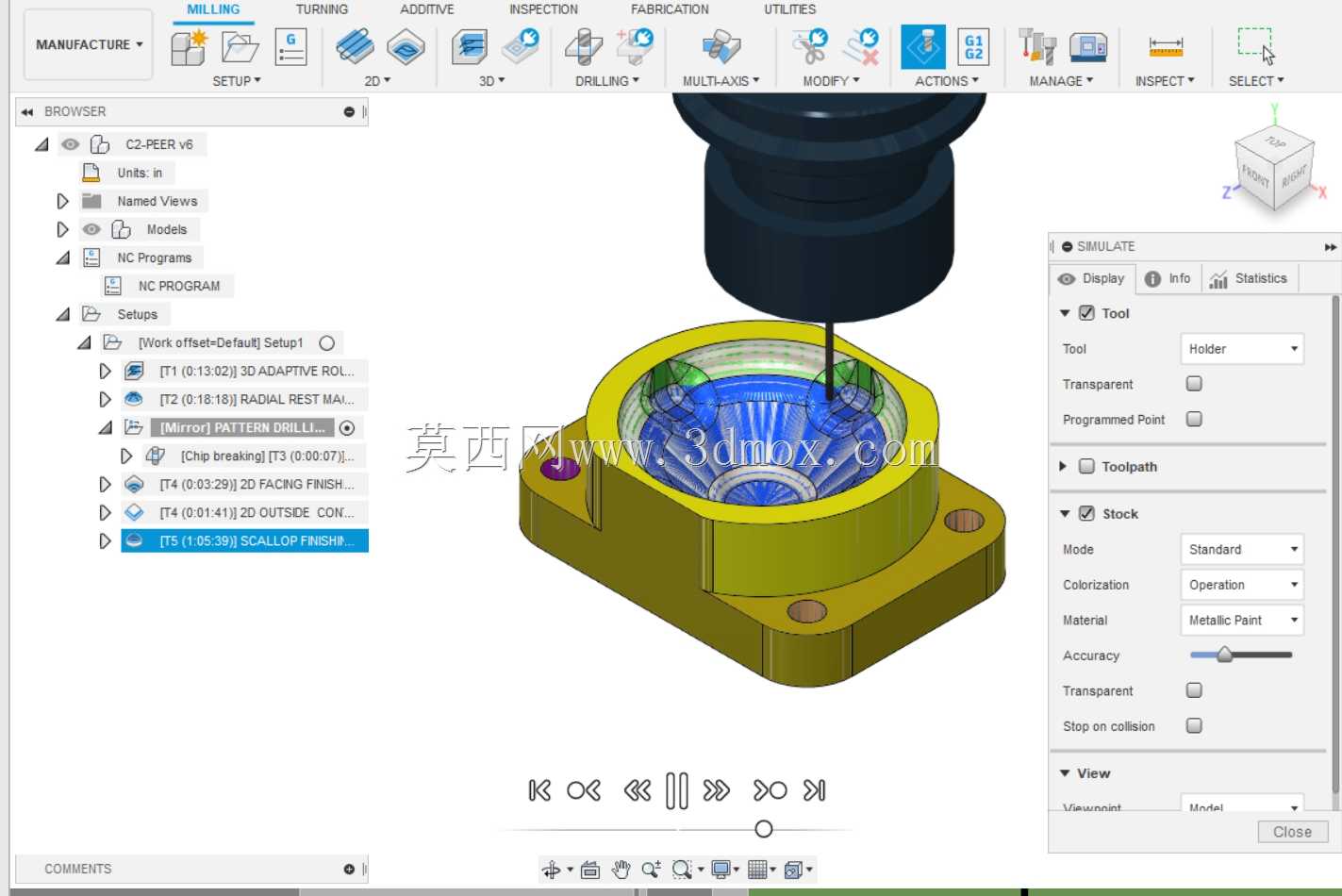Switch to the UTILITIES tab

pos(790,9)
